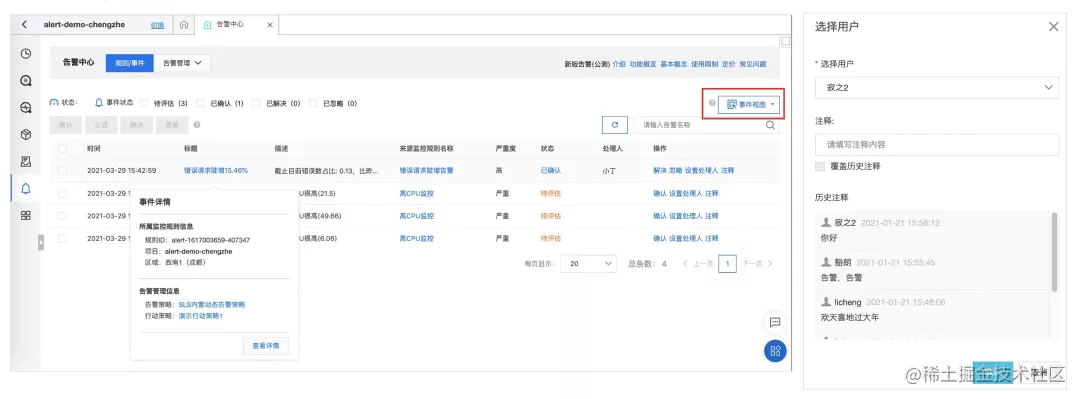Click 忽略 in the 已确认 row
Screen dimensions: 1080x399
[x=676, y=170]
